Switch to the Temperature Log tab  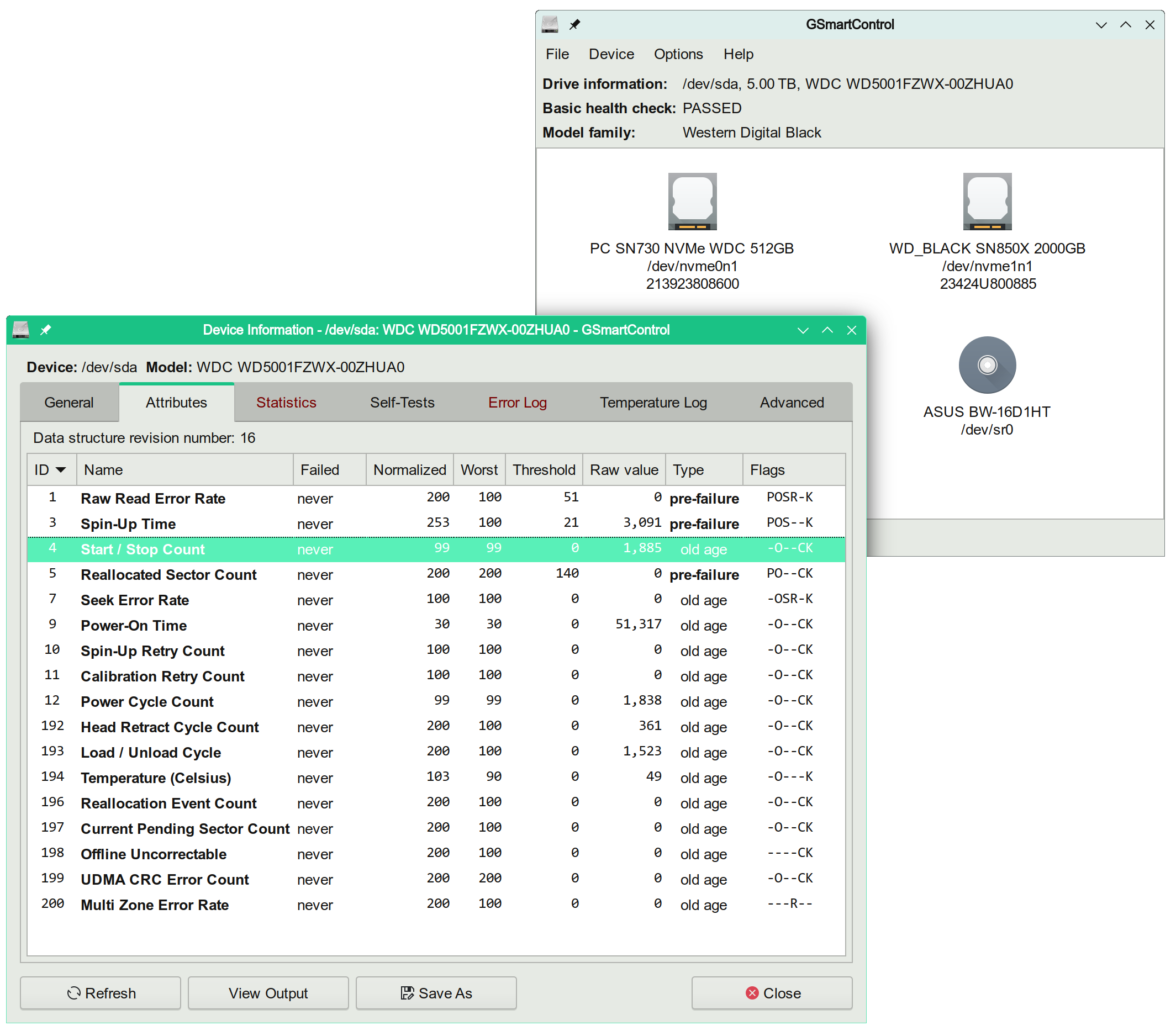(x=653, y=402)
